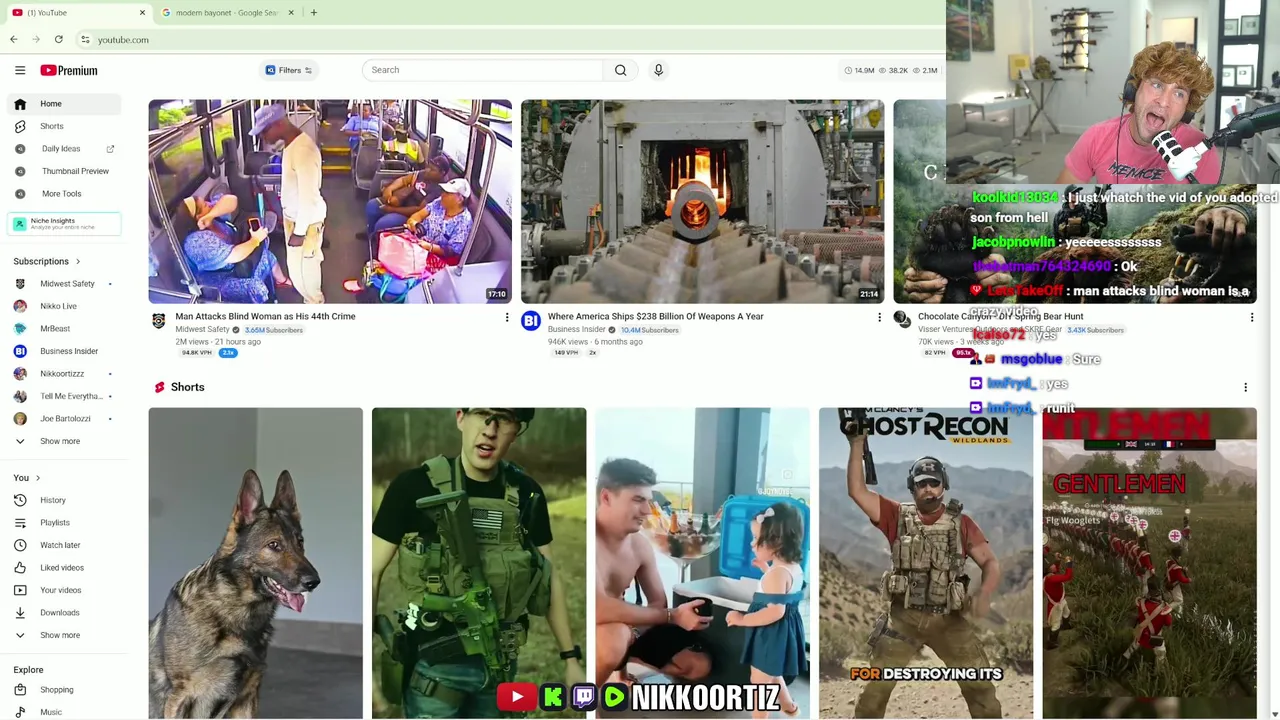Click the Explore section heading
Viewport: 1280px width, 720px height.
(x=28, y=670)
